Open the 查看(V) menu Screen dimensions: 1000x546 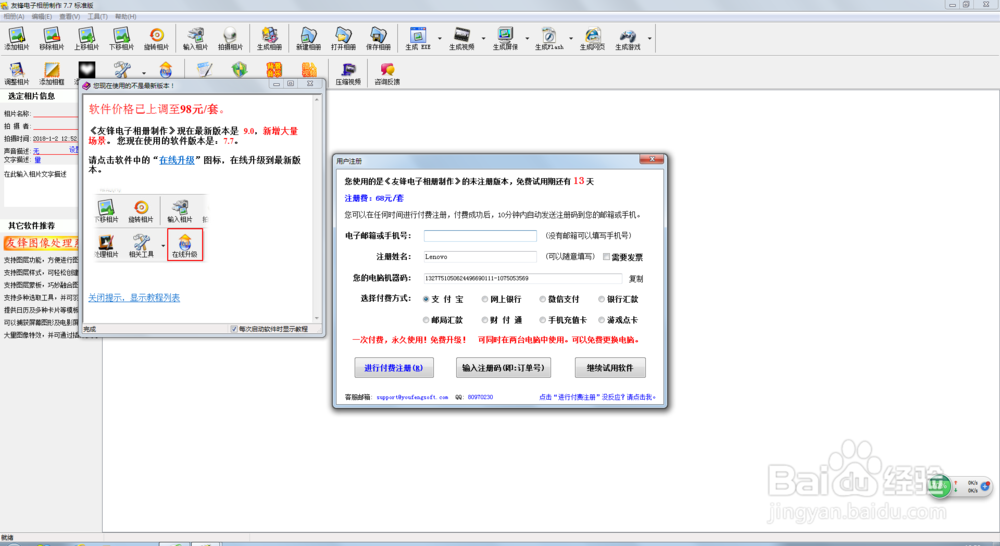click(70, 17)
